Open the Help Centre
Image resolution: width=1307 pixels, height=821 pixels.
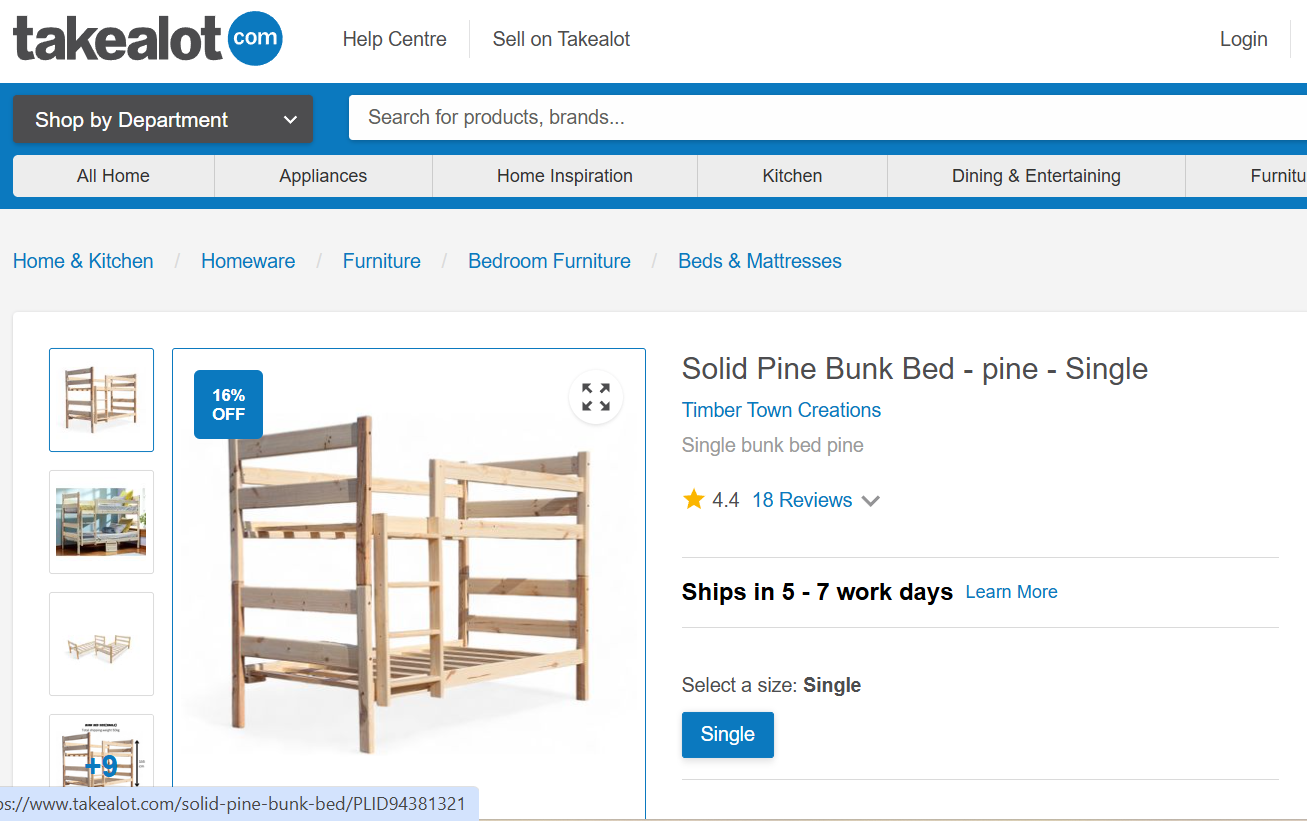394,39
